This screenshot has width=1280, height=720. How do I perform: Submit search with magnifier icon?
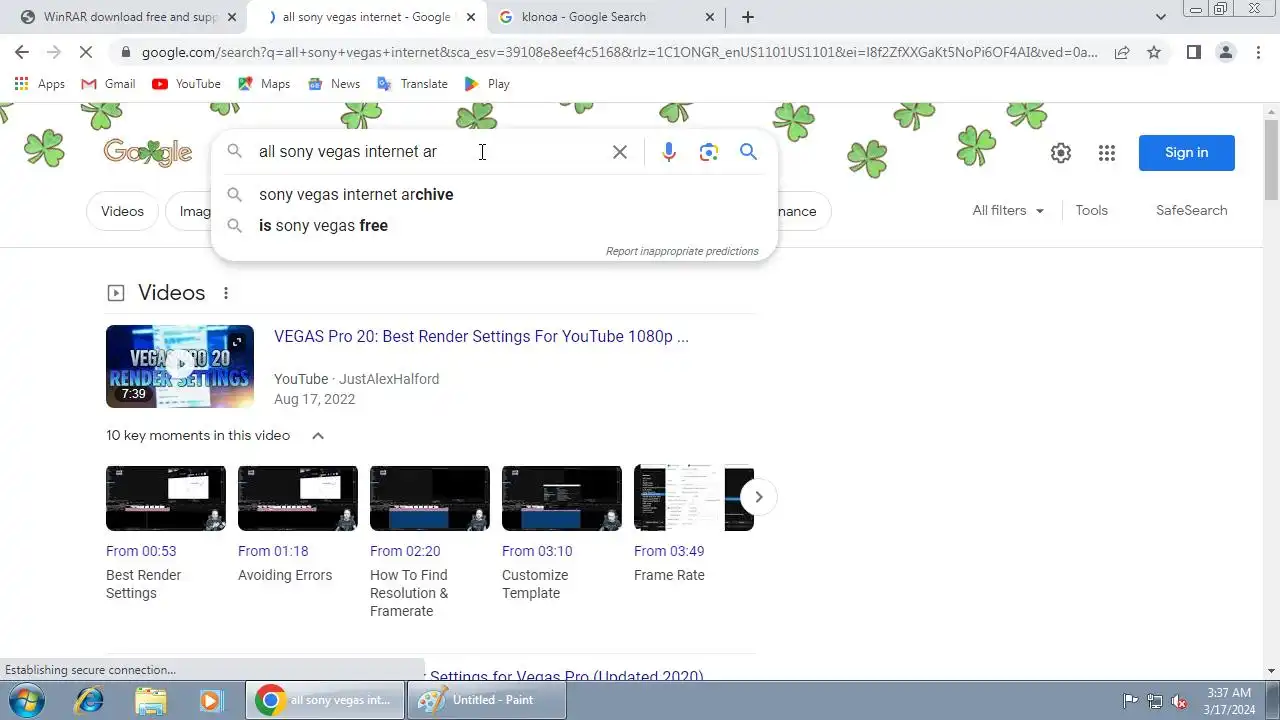point(748,152)
